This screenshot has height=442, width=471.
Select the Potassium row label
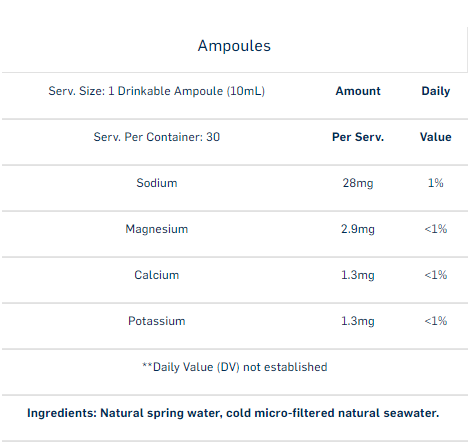[157, 321]
